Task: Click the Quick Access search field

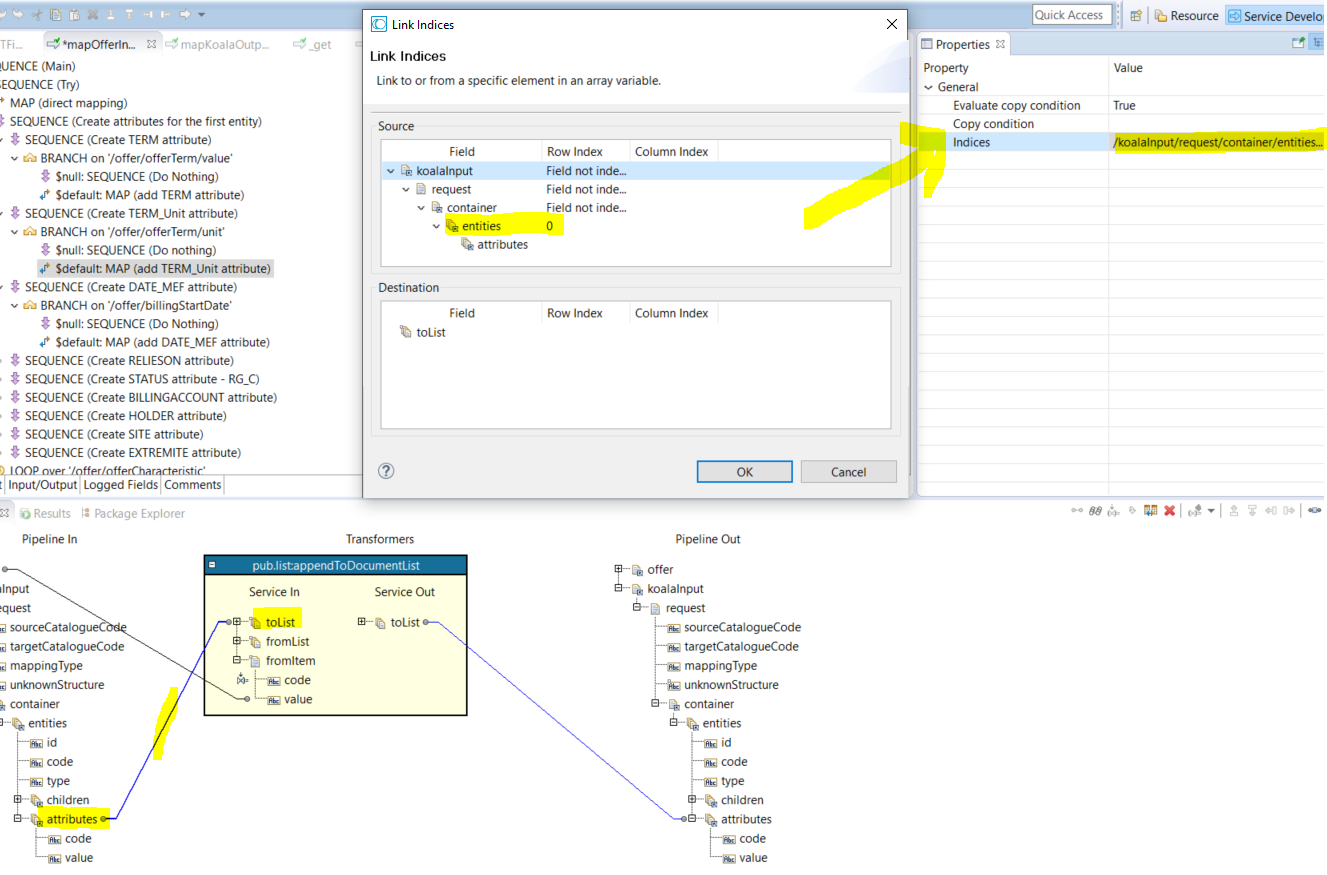Action: [x=1070, y=14]
